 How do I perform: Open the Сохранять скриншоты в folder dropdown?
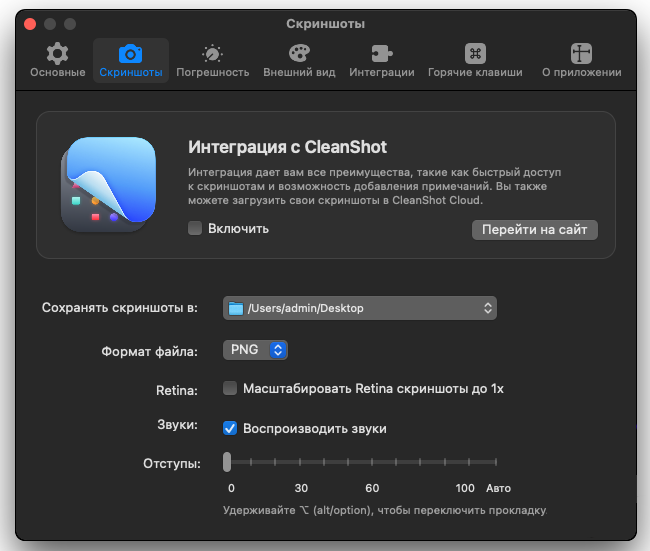(360, 308)
